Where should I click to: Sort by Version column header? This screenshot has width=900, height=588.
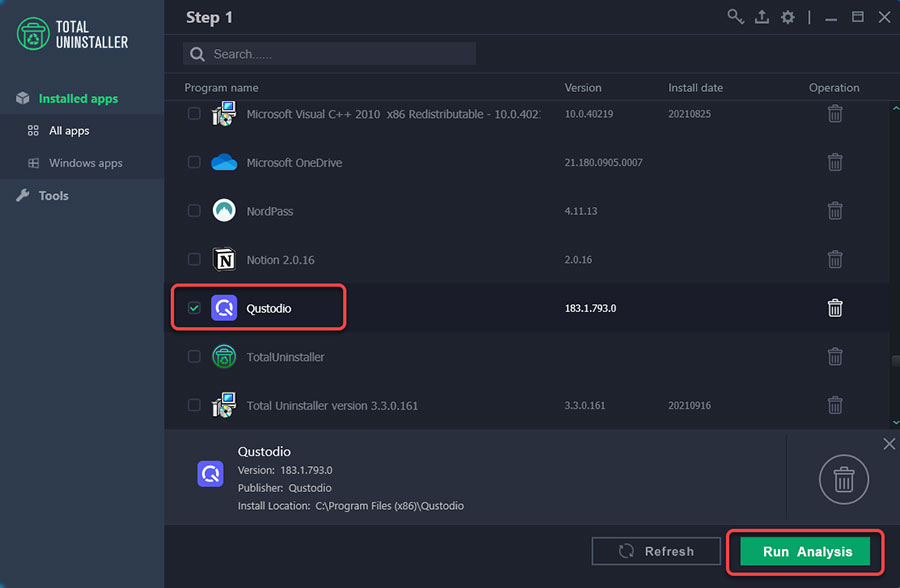583,88
